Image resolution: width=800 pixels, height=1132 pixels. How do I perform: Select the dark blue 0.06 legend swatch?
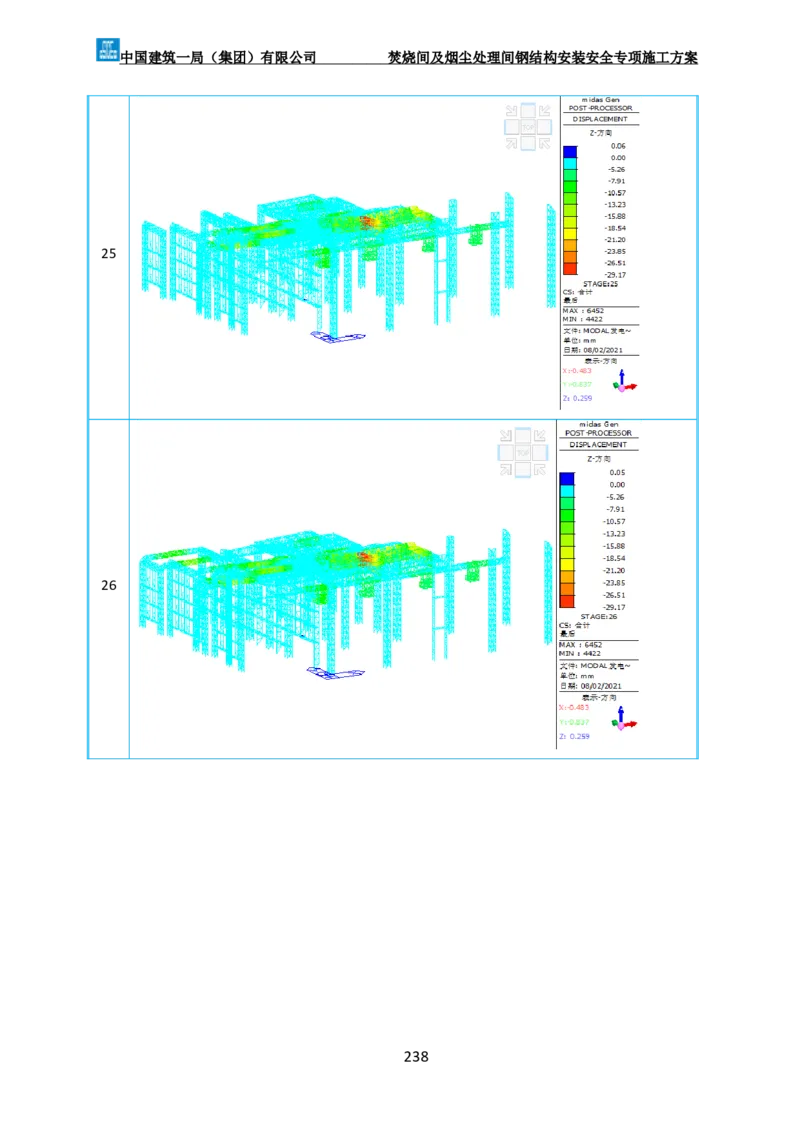569,151
